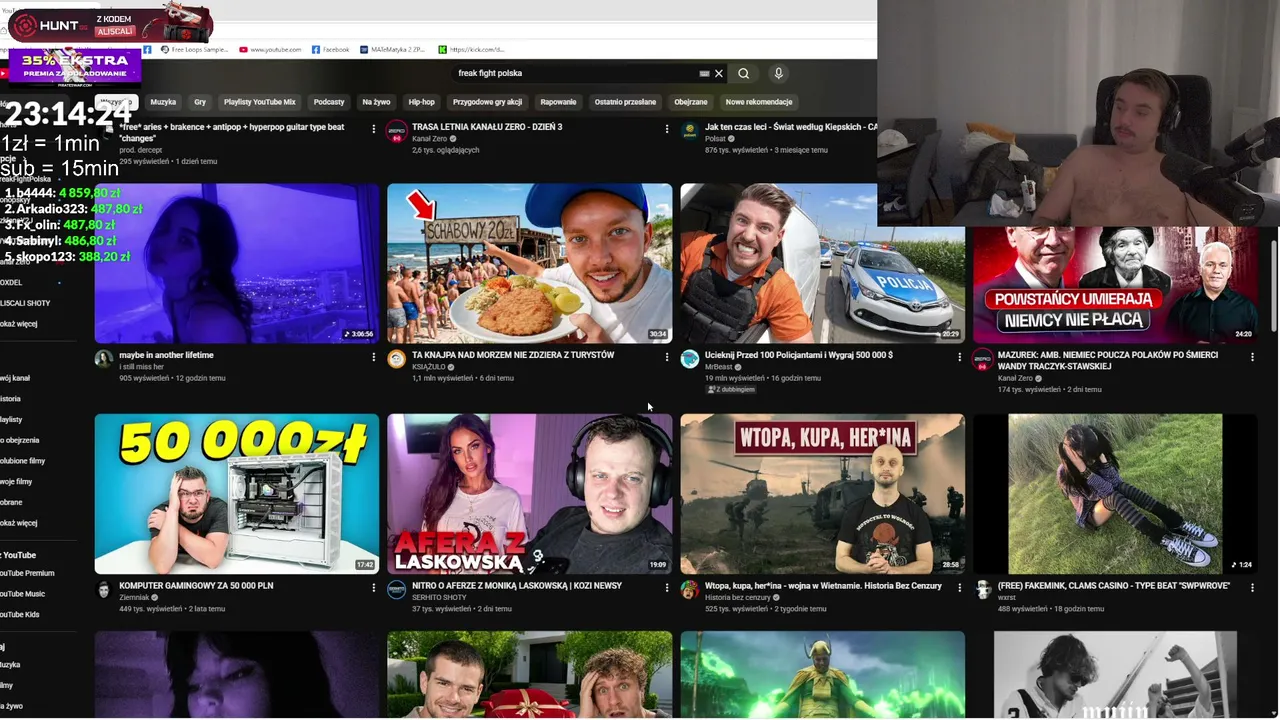This screenshot has width=1280, height=720.
Task: Open three-dot menu for 'Wtopa, kupa, her*ina' video
Action: pyautogui.click(x=960, y=587)
